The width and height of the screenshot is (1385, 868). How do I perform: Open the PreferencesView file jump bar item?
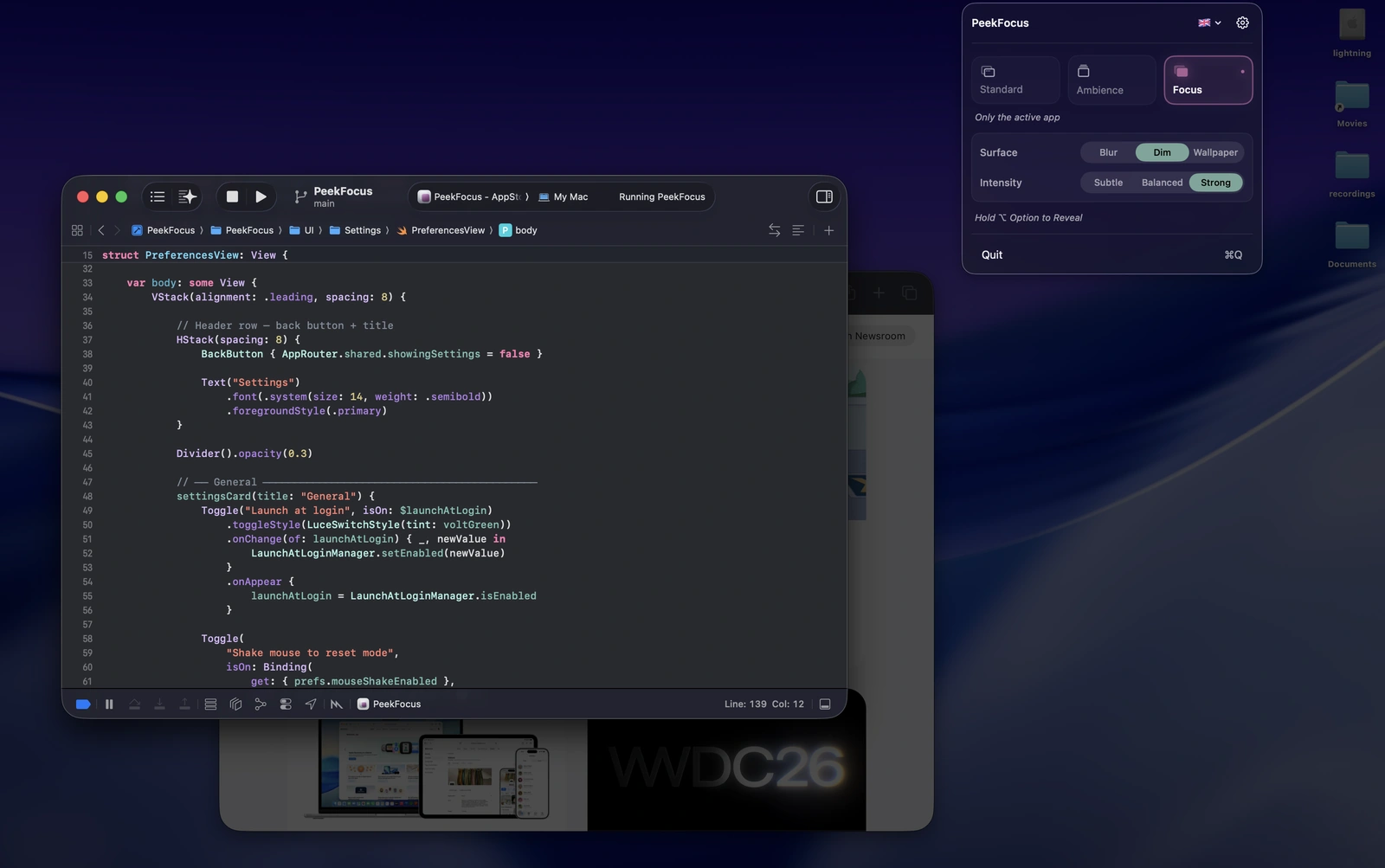click(441, 230)
